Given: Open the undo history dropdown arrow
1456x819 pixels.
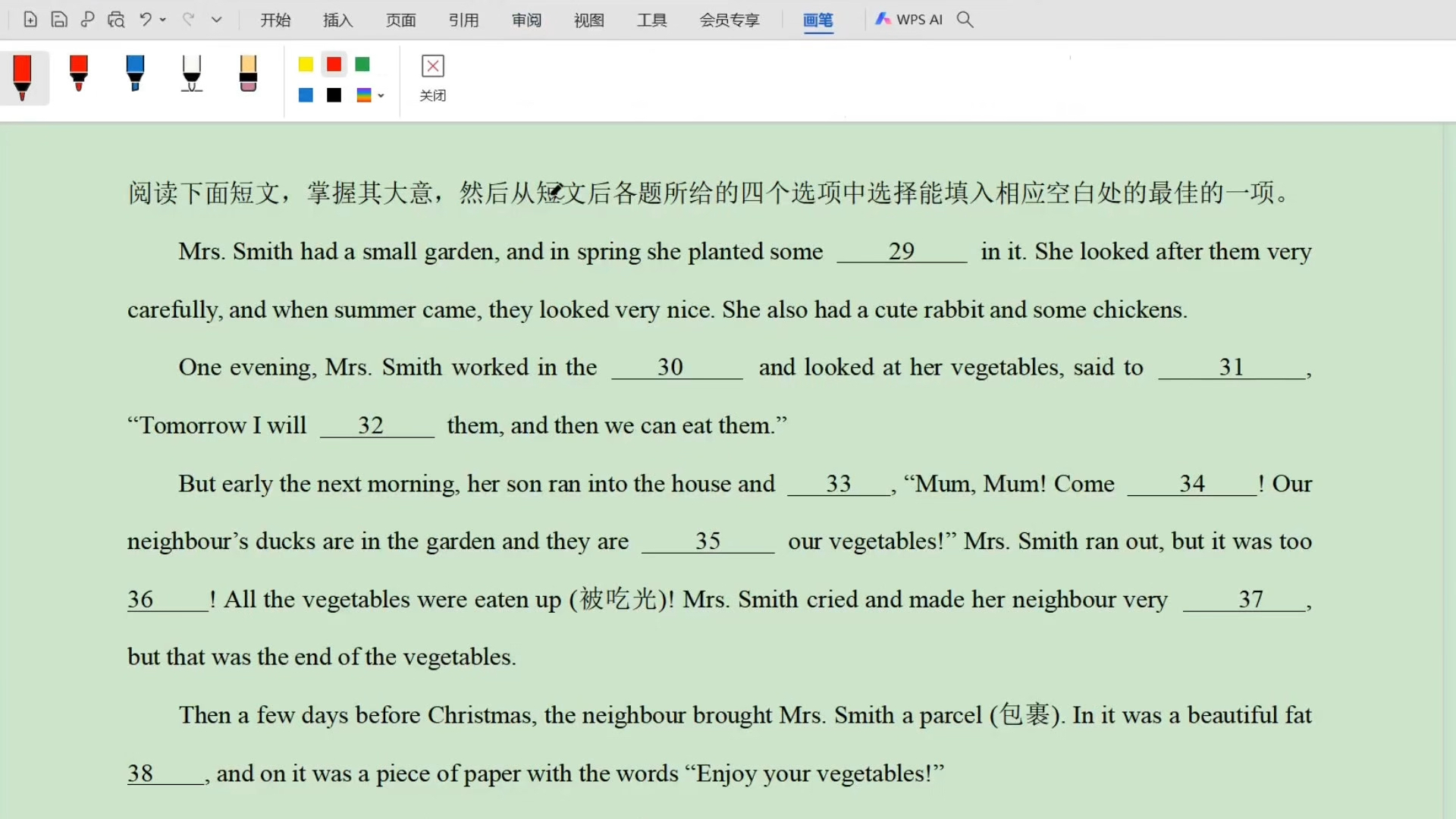Looking at the screenshot, I should point(162,20).
